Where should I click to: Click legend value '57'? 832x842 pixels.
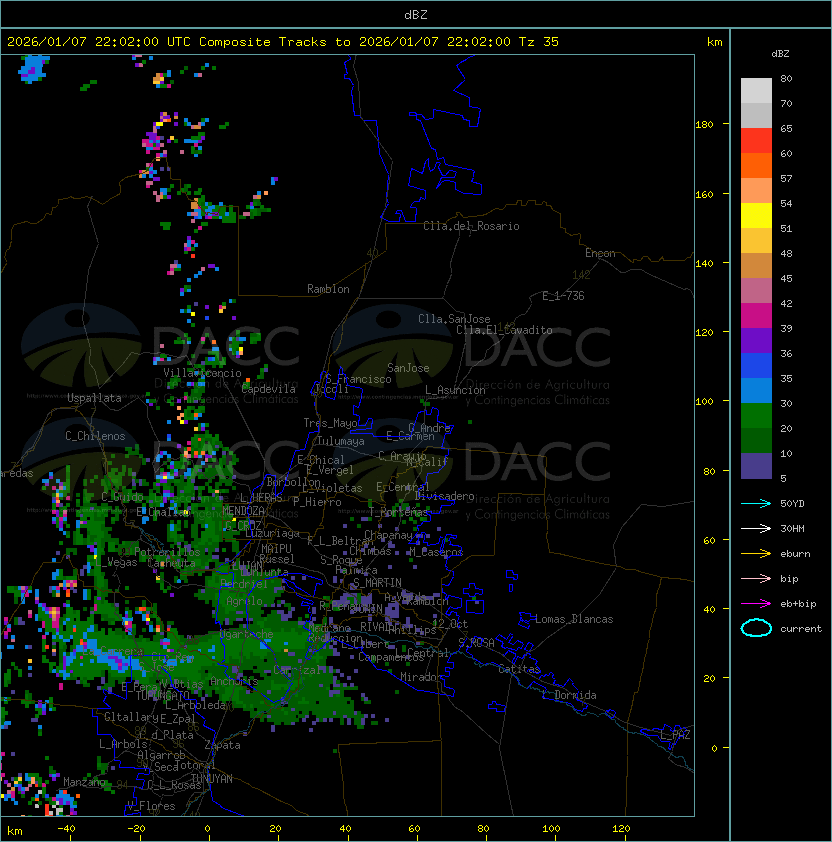coord(786,178)
